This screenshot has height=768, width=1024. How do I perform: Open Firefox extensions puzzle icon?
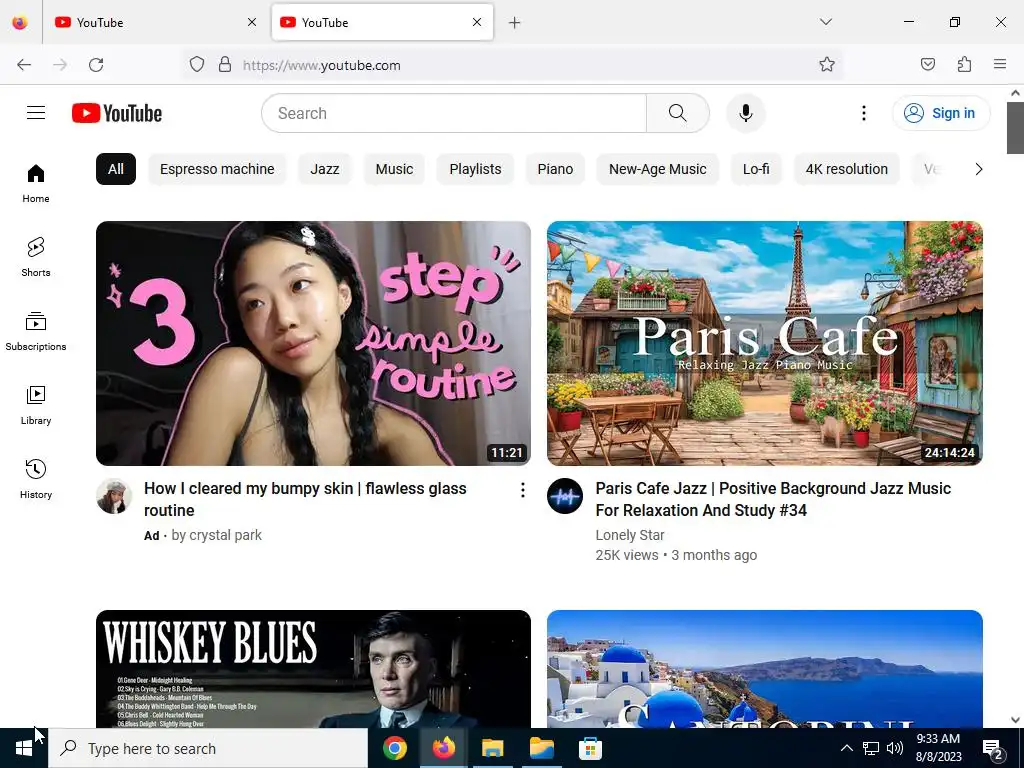click(x=964, y=64)
